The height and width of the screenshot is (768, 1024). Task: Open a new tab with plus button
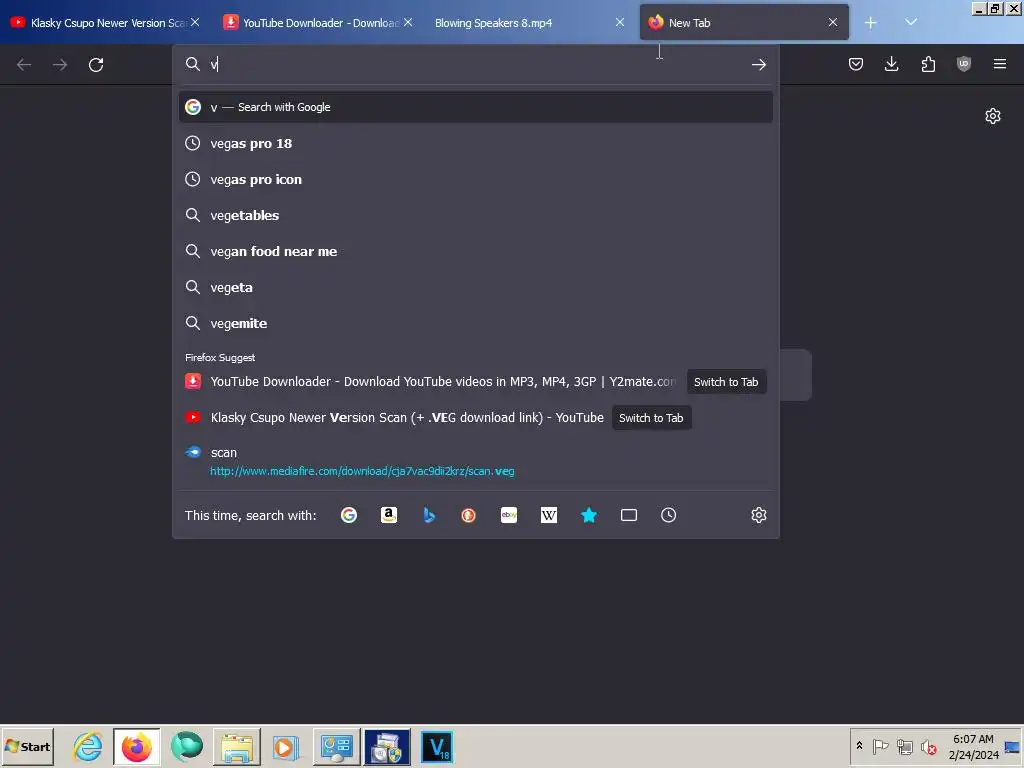click(x=870, y=23)
